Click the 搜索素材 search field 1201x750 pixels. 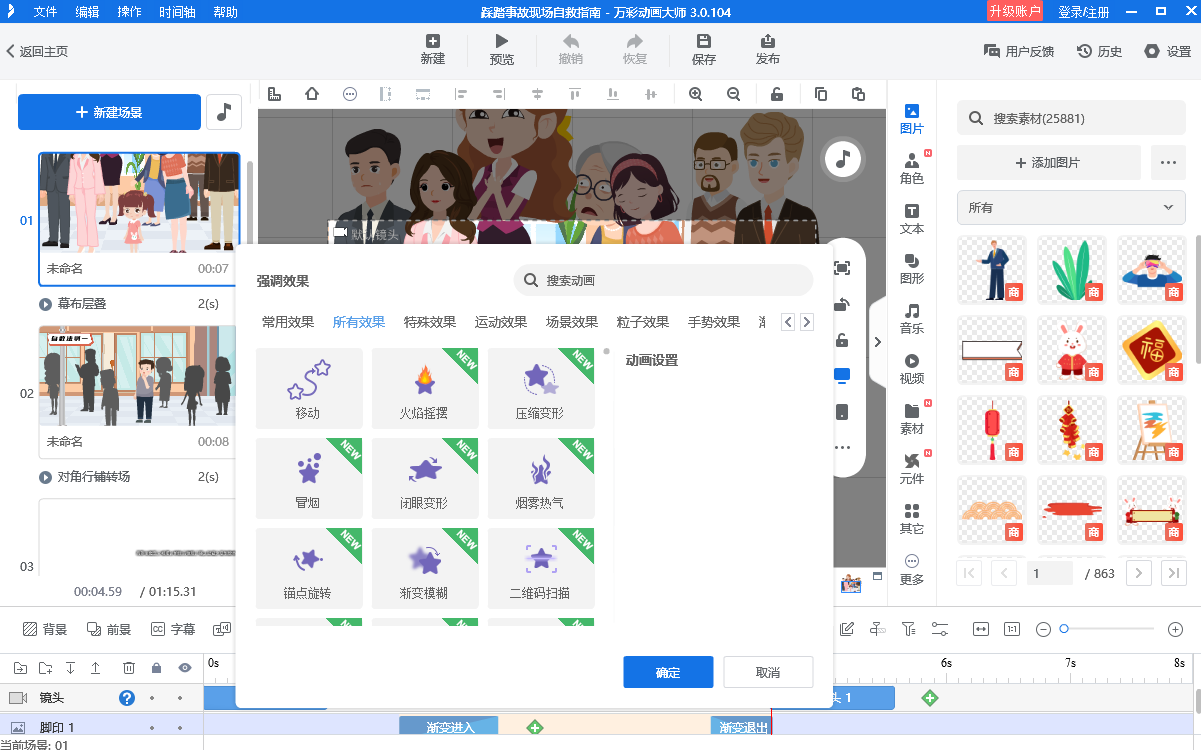[x=1071, y=118]
